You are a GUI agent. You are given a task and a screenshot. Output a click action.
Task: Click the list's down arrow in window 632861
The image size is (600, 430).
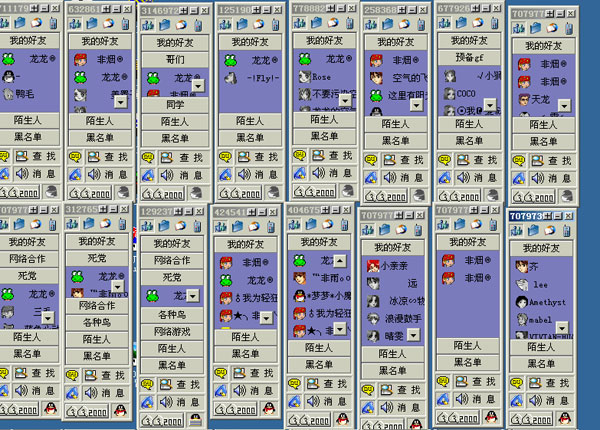click(121, 102)
